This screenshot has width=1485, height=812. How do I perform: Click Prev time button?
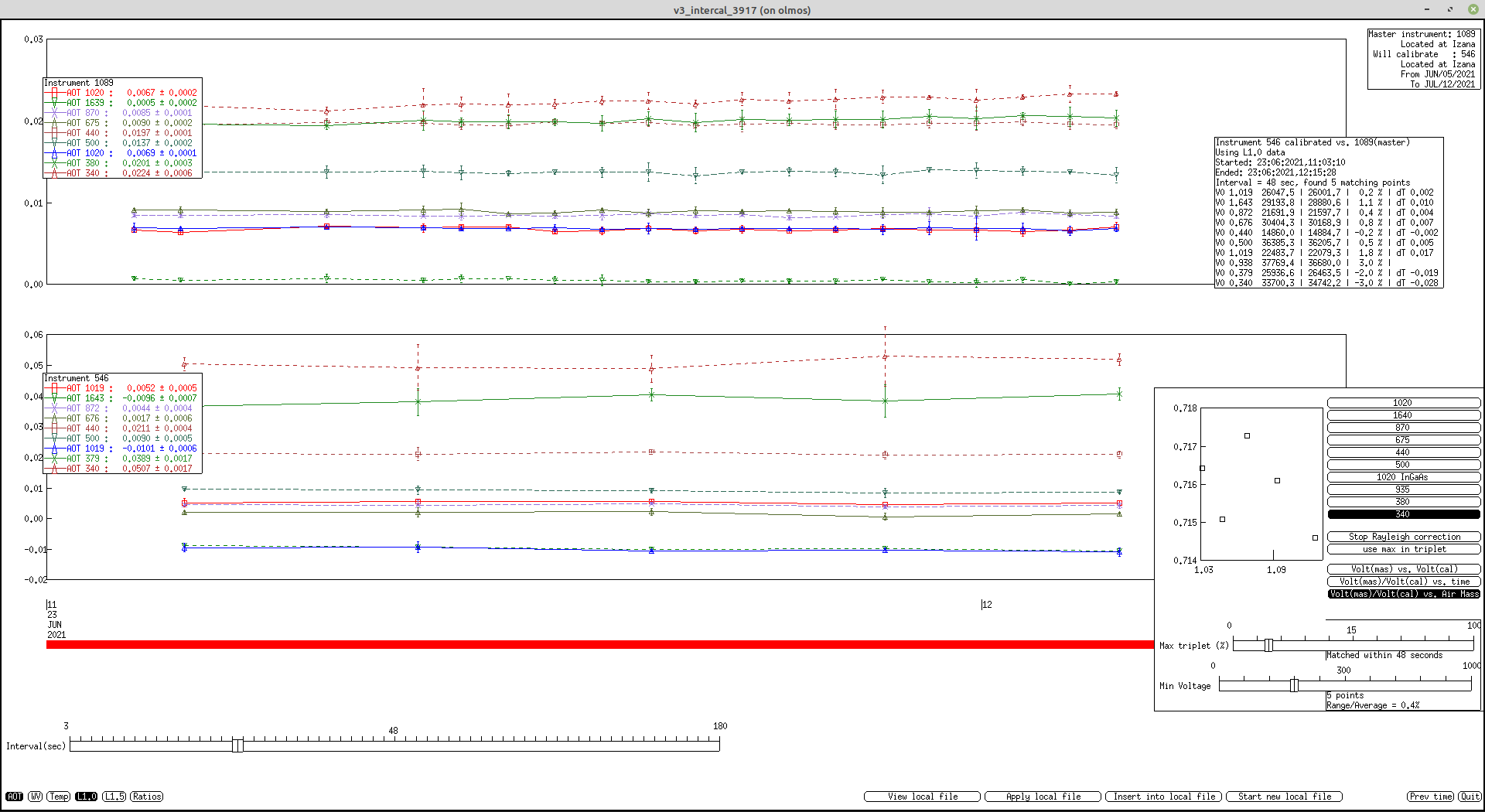(x=1431, y=797)
